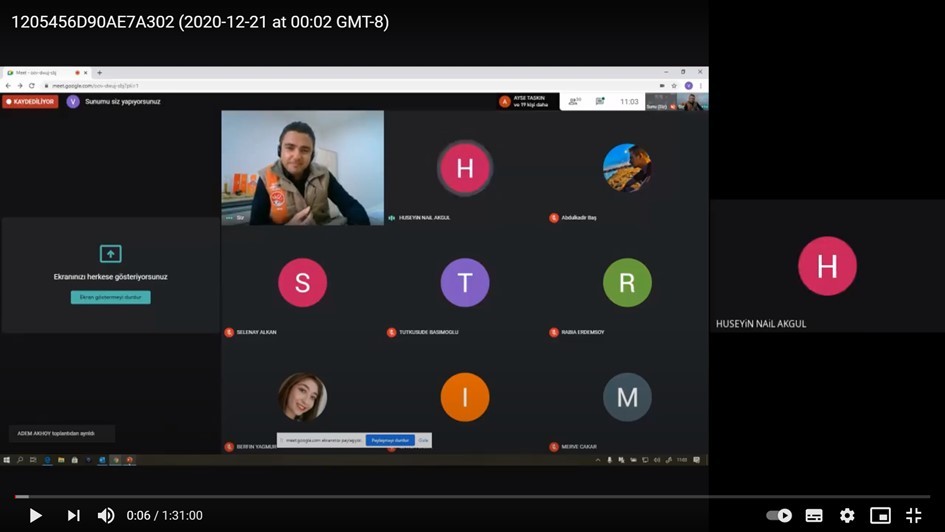Screen dimensions: 945x532
Task: Open the video settings gear
Action: [x=847, y=515]
